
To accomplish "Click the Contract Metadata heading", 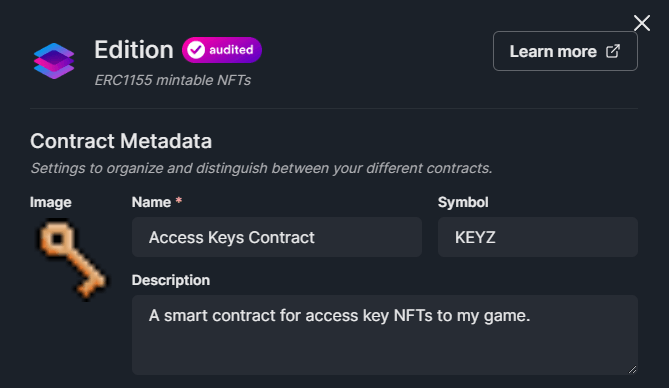I will pos(121,141).
